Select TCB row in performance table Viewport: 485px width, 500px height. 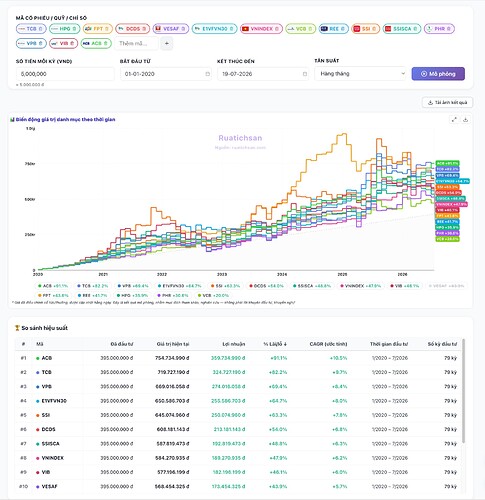coord(238,372)
